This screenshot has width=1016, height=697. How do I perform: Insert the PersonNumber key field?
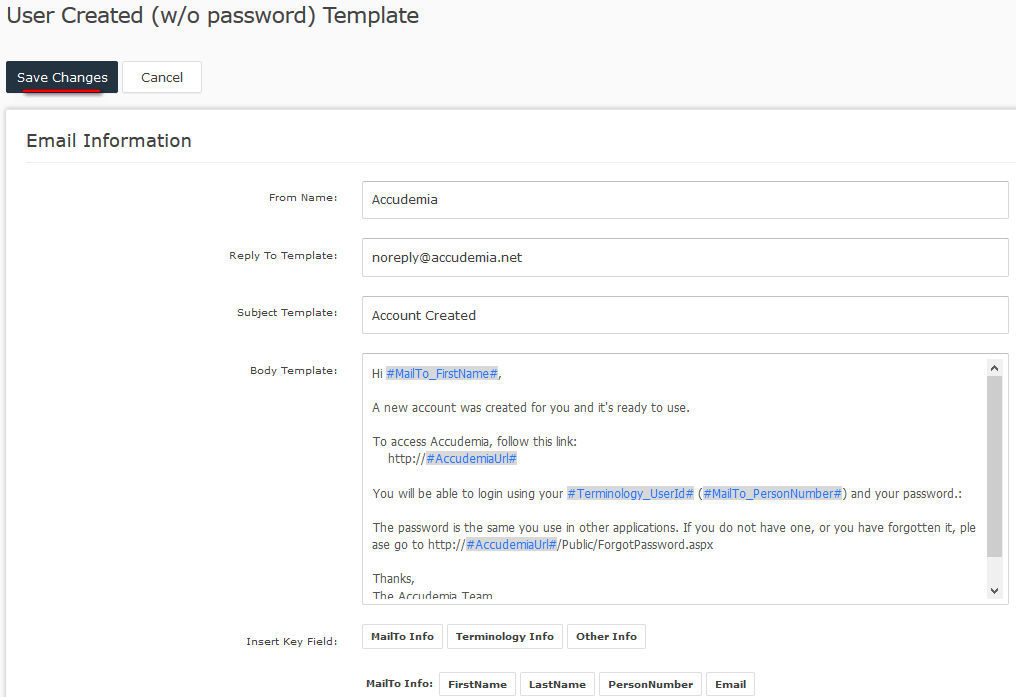650,684
